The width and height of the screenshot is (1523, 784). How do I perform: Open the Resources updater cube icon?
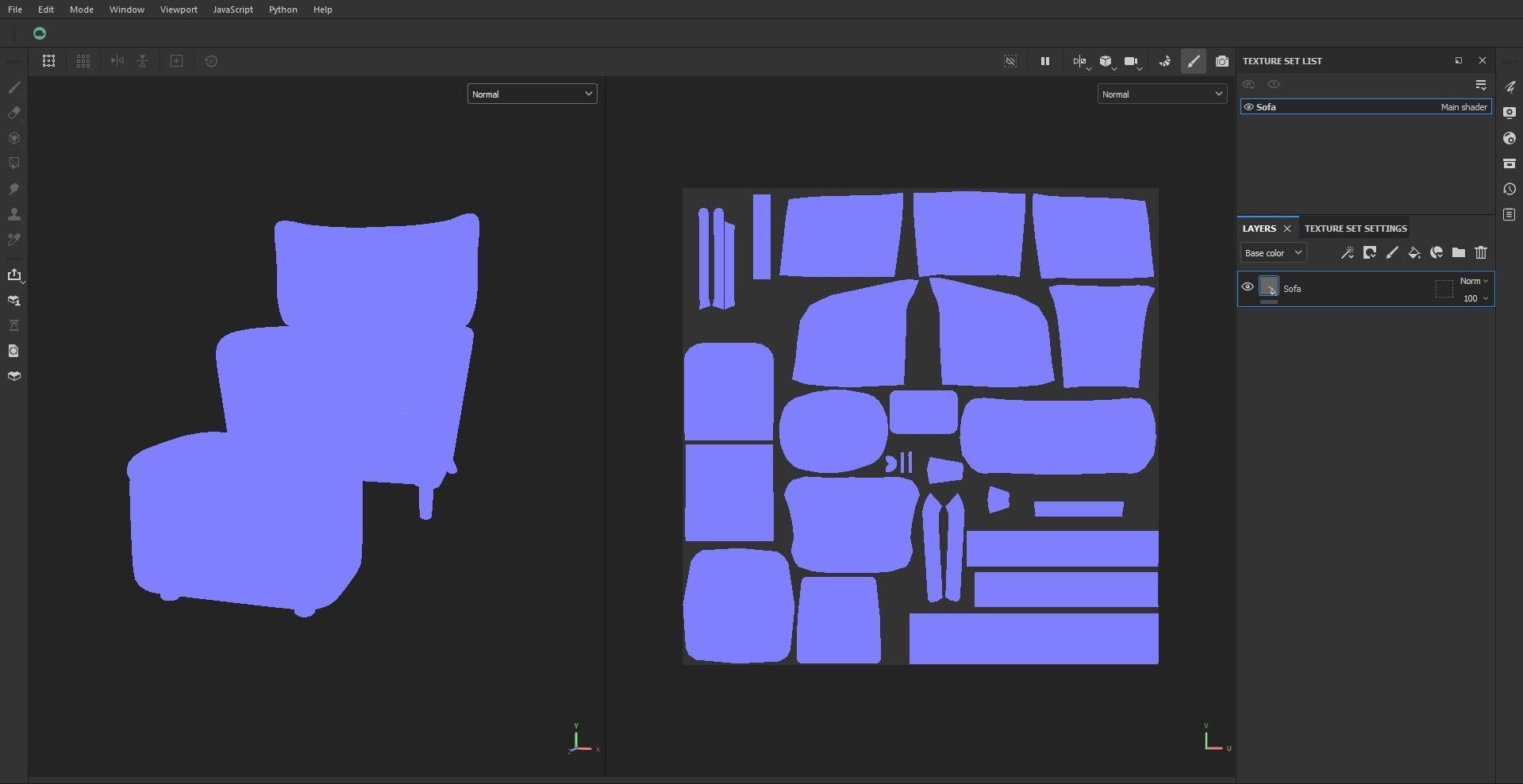click(x=14, y=300)
